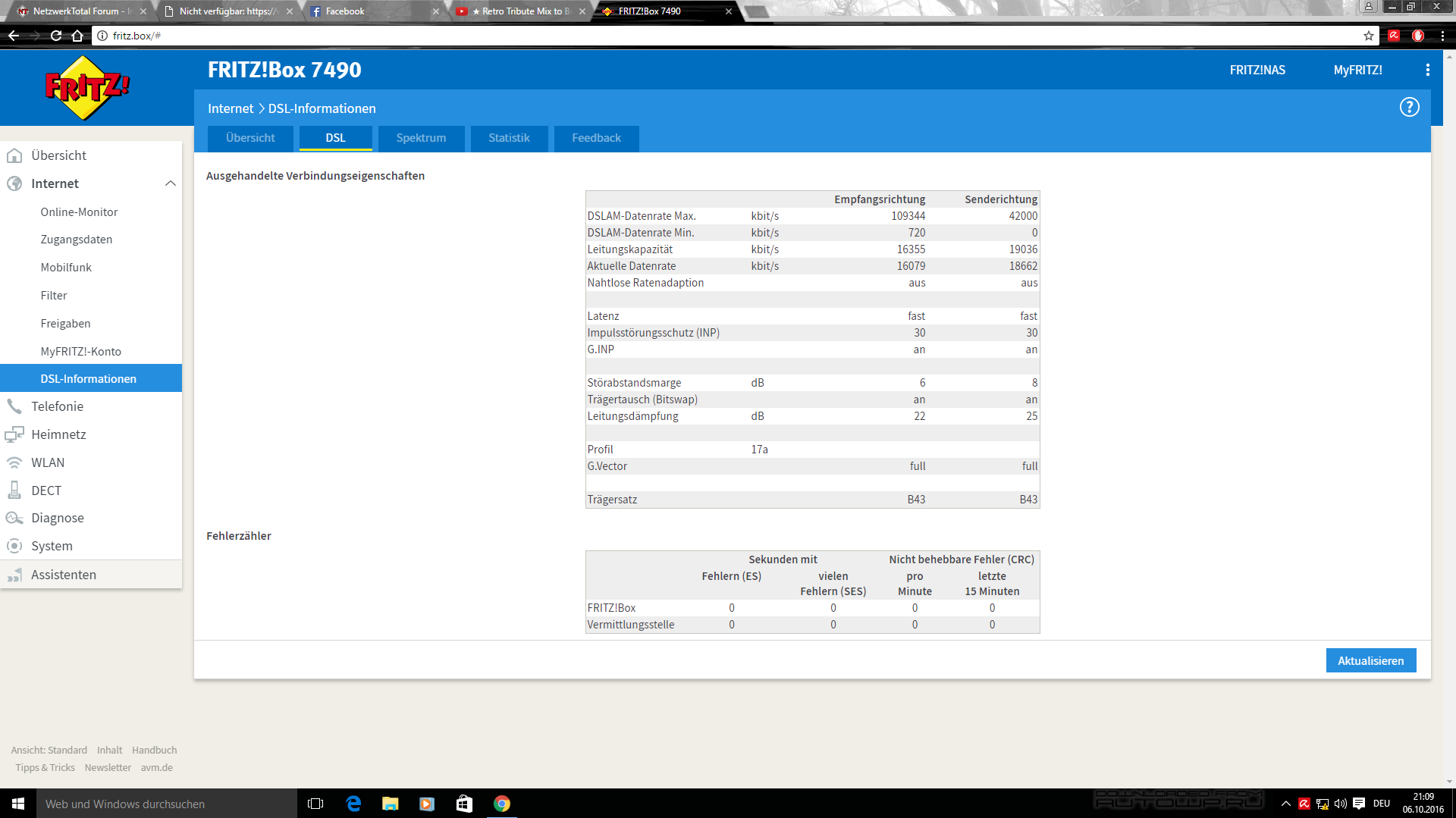Click the System icon in sidebar

tap(14, 546)
